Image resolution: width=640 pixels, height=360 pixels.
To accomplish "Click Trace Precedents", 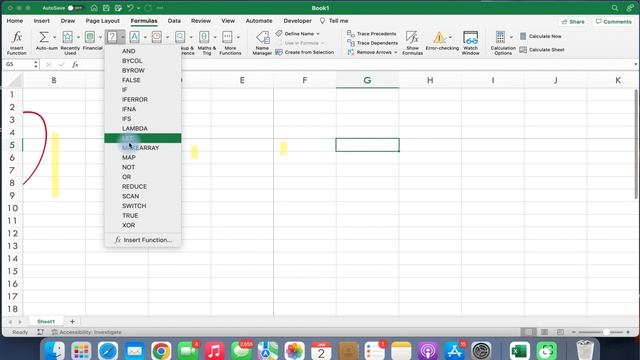I will tap(372, 34).
